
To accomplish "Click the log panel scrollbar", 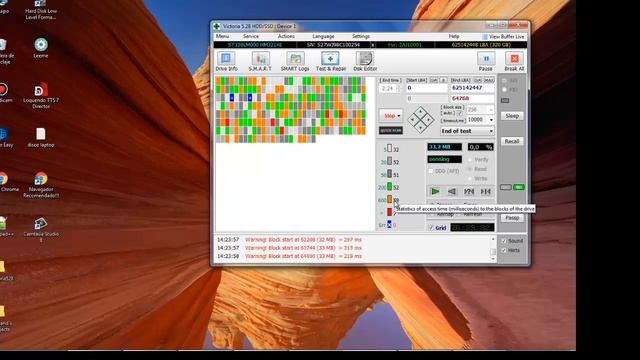I will (x=493, y=248).
